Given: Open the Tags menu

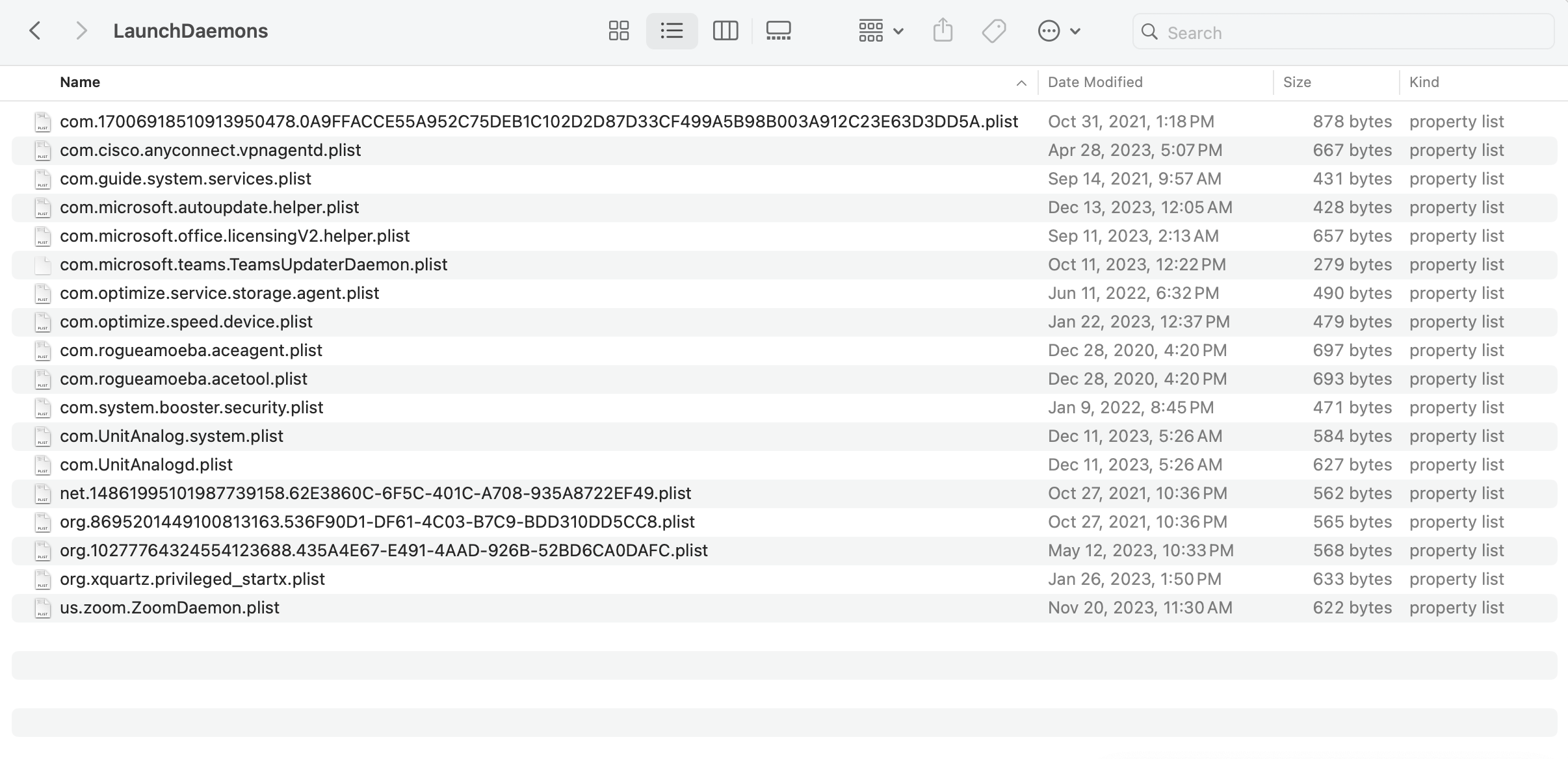Looking at the screenshot, I should point(994,31).
